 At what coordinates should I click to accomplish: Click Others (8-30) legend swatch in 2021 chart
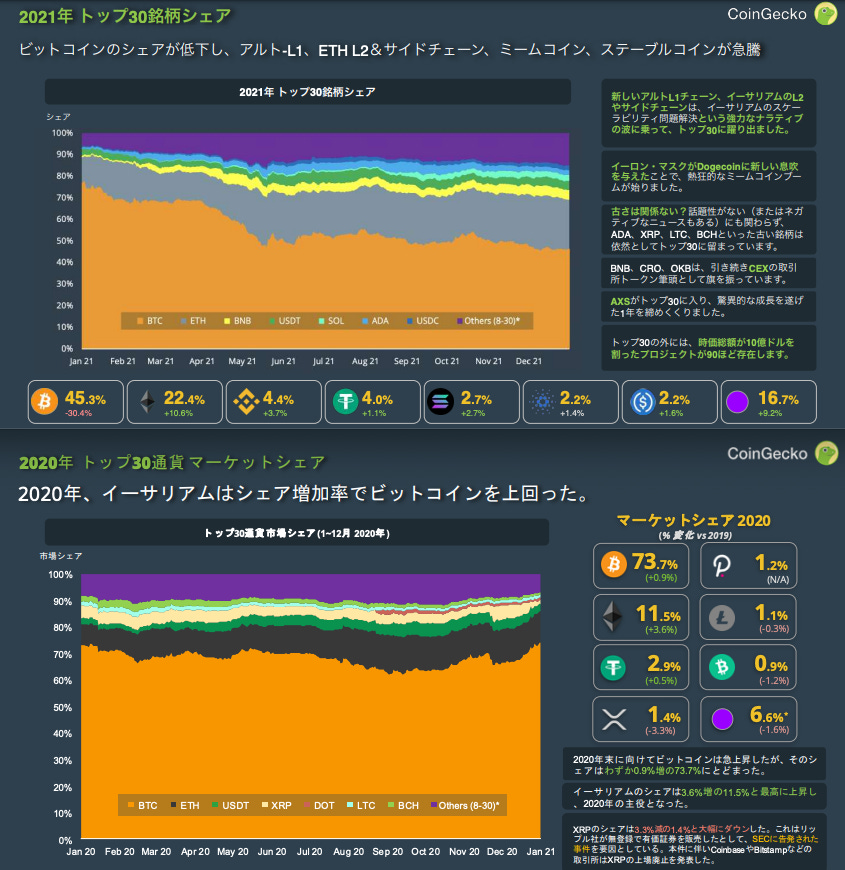459,321
